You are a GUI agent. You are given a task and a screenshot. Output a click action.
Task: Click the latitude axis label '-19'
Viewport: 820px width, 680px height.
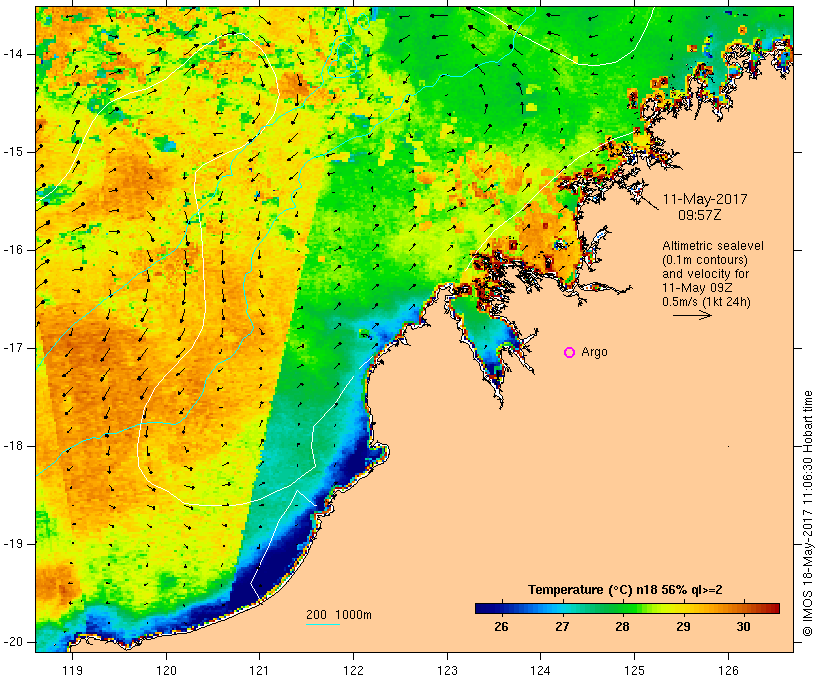tap(12, 544)
